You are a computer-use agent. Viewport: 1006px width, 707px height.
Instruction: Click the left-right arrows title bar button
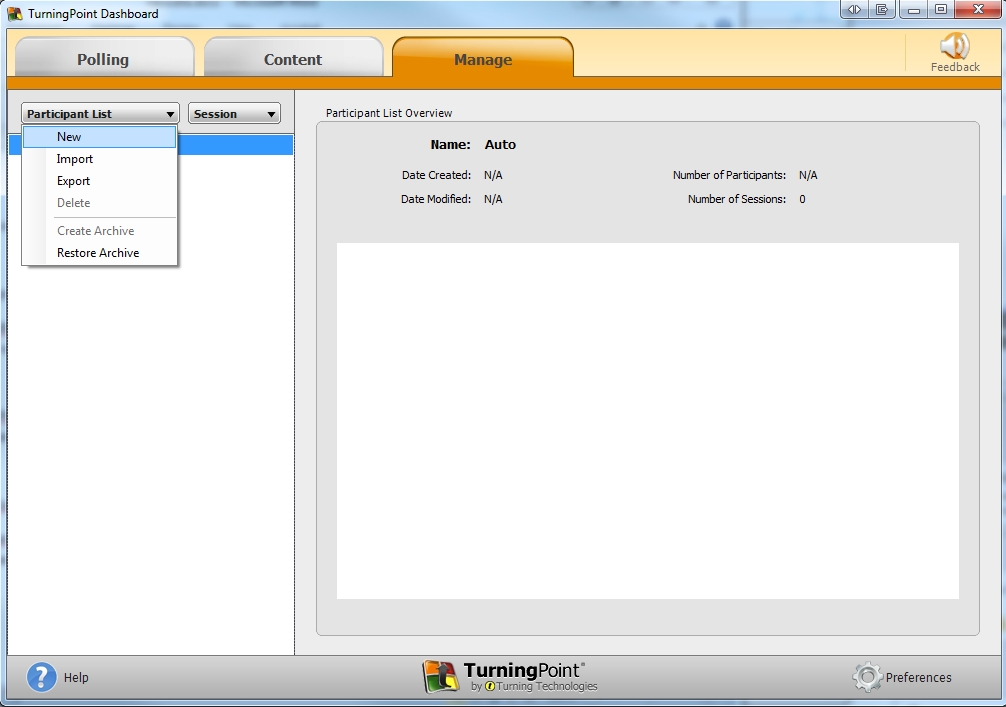(x=854, y=10)
